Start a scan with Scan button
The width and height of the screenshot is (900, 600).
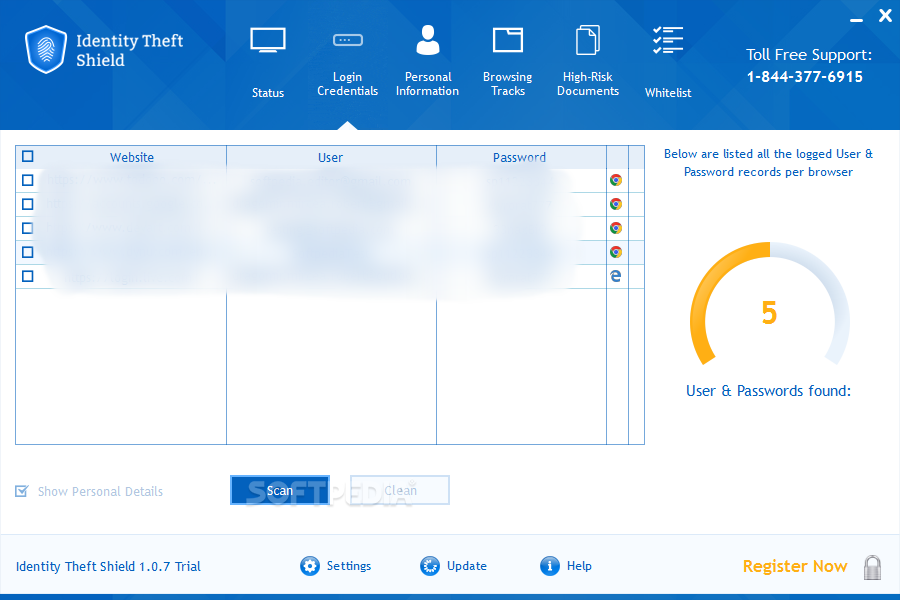coord(280,490)
